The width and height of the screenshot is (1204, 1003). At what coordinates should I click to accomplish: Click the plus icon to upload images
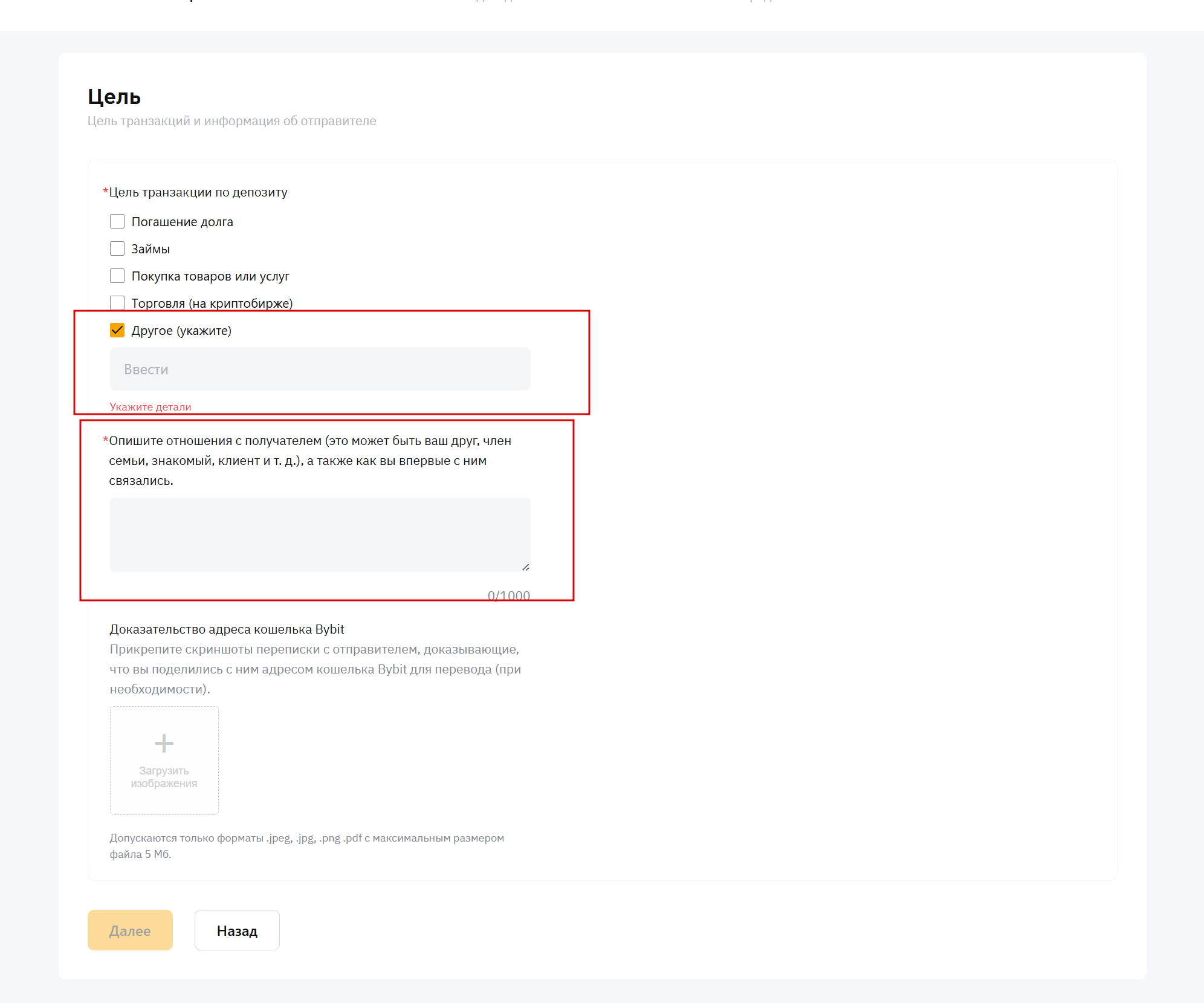164,742
